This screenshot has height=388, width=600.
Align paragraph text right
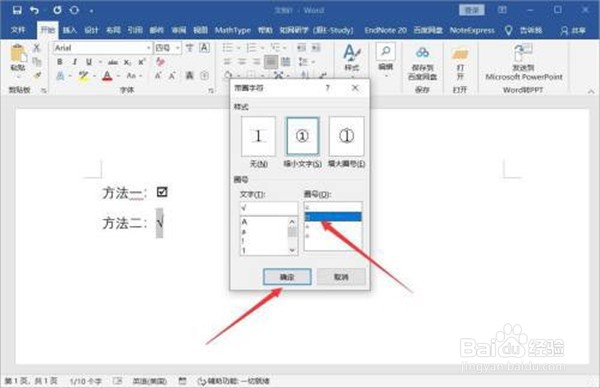[x=256, y=62]
